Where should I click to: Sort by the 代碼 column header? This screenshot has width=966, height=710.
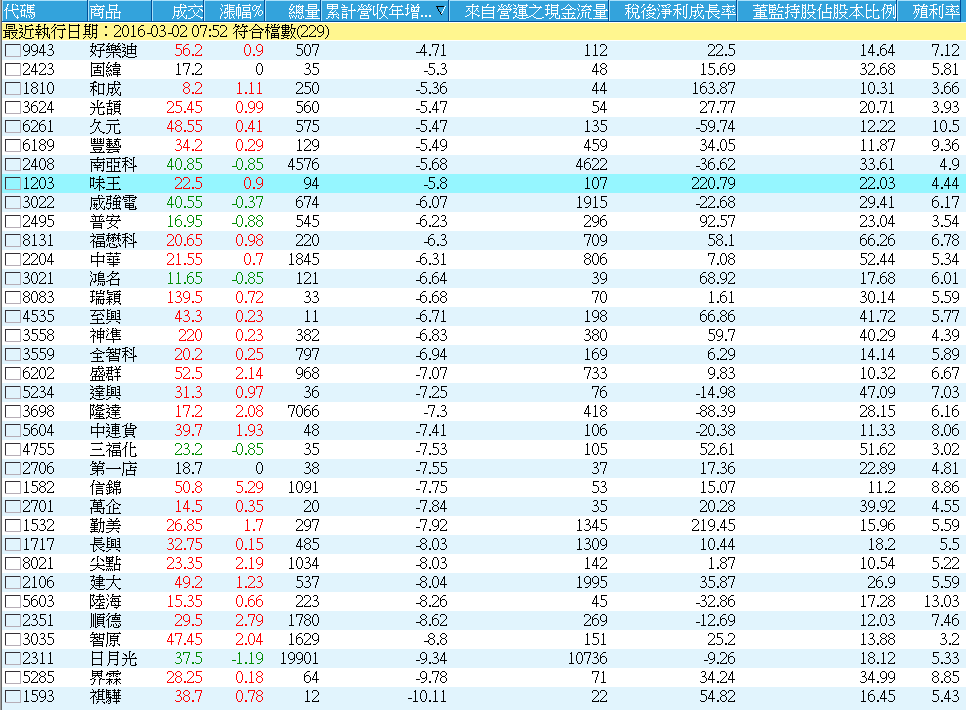coord(43,10)
